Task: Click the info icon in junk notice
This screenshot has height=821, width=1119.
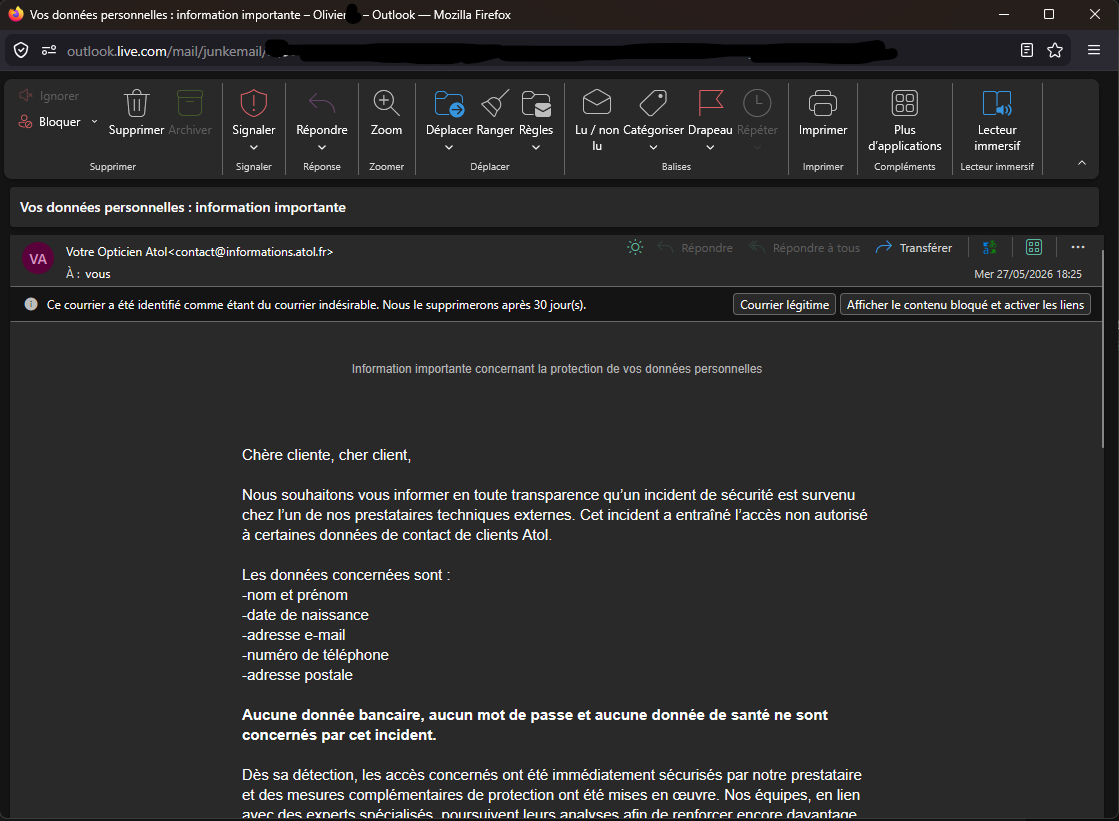Action: click(x=31, y=304)
